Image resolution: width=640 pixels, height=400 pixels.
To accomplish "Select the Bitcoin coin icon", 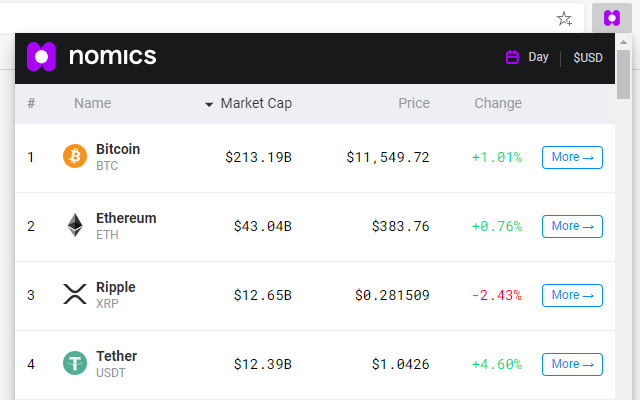I will [75, 156].
